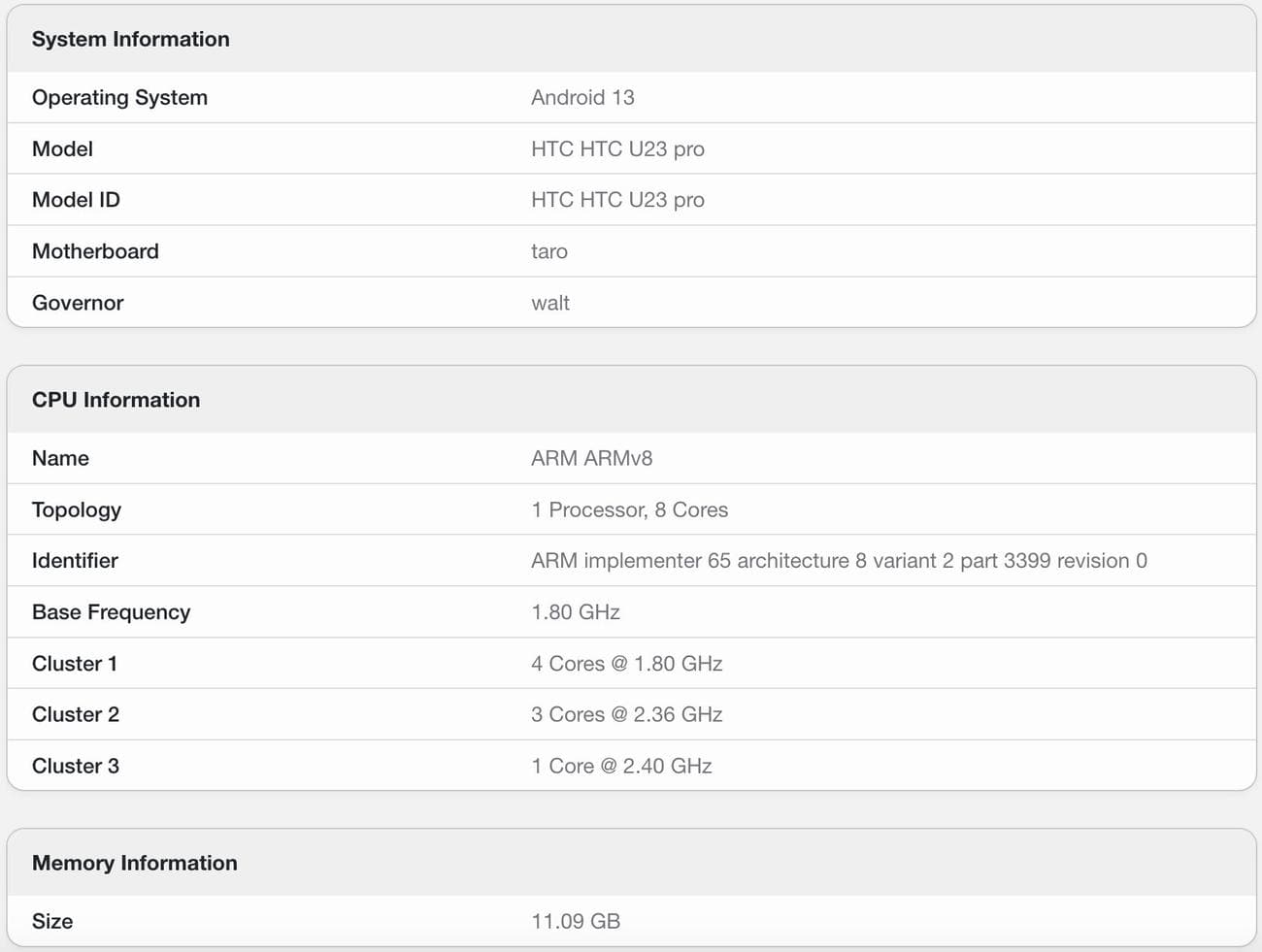Click the Model ID row label
1262x952 pixels.
pos(76,200)
